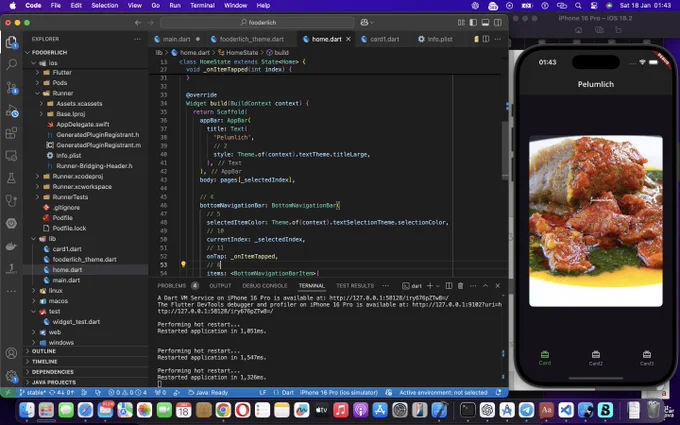680x425 pixels.
Task: Tap Card2 in the simulator bottom bar
Action: coord(595,358)
